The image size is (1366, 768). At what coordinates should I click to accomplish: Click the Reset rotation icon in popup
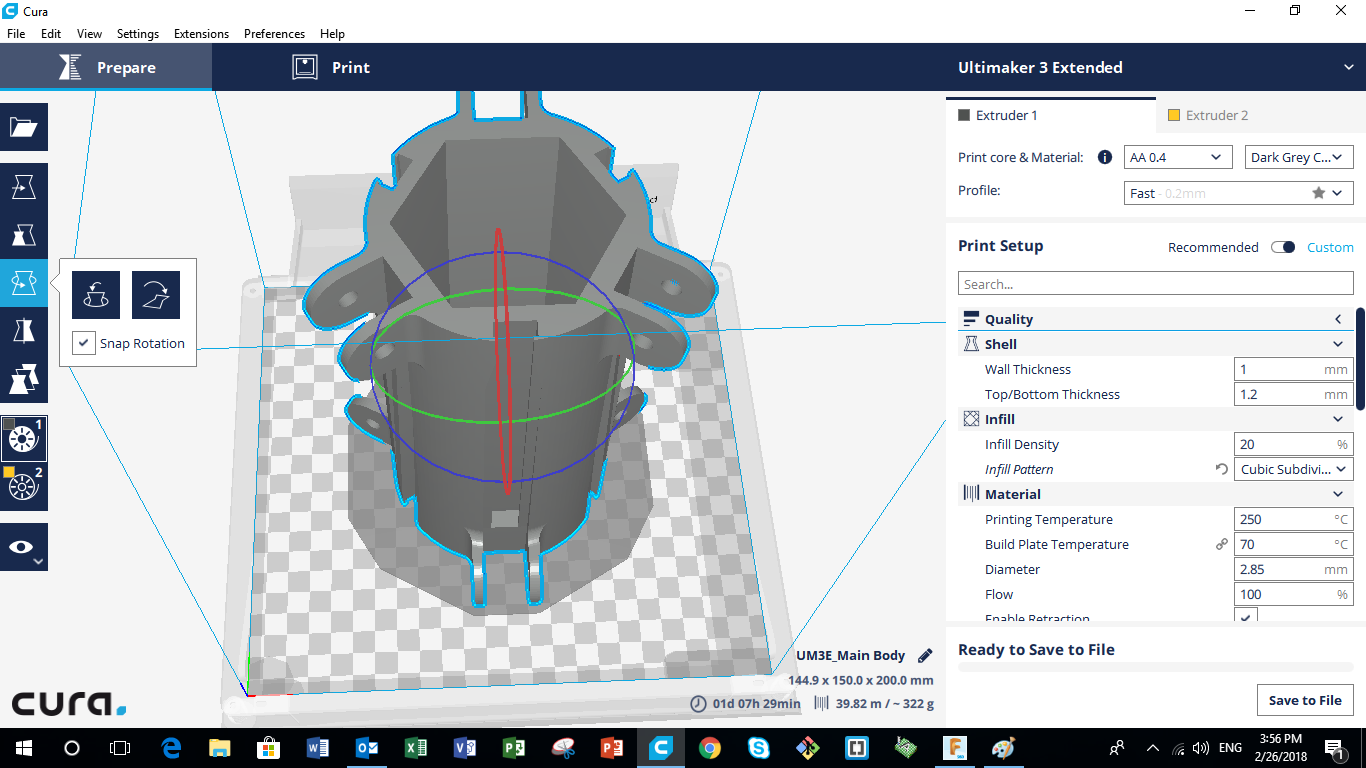pos(96,295)
